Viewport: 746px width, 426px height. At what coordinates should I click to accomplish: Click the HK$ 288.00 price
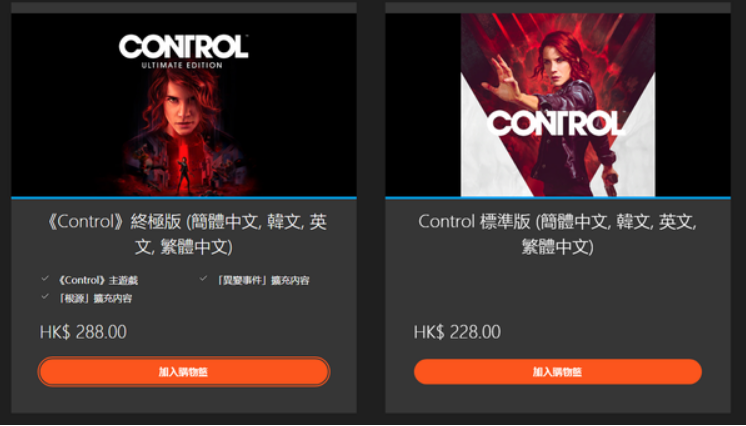coord(83,332)
